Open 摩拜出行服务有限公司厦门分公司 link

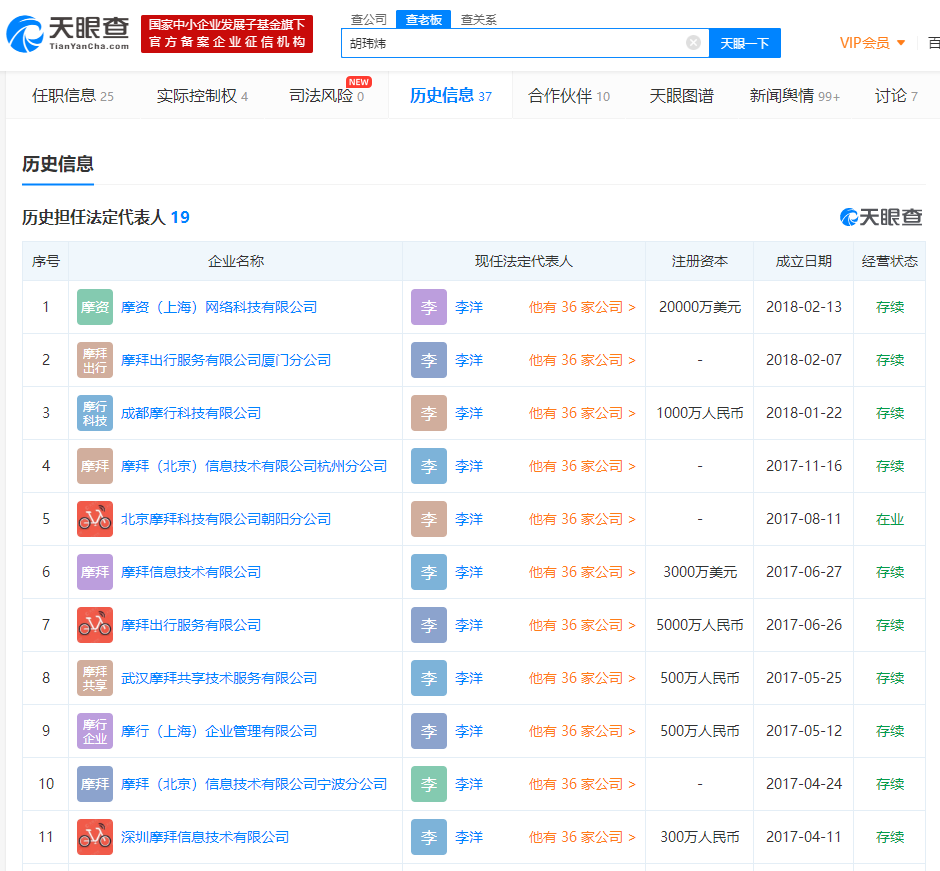226,360
